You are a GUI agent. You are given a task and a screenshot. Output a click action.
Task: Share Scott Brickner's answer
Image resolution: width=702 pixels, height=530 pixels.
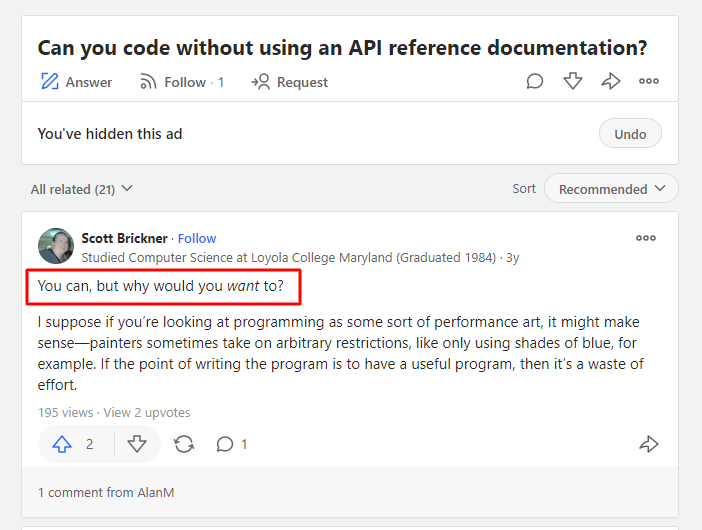(649, 444)
